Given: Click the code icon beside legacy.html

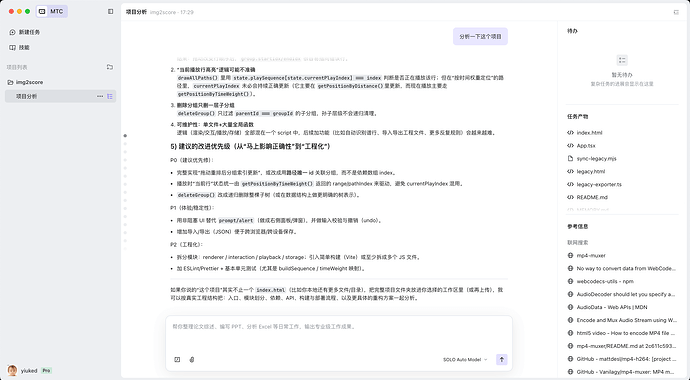Looking at the screenshot, I should (x=570, y=172).
